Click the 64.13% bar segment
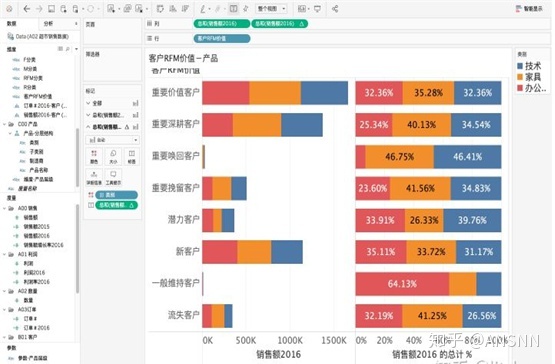 click(402, 284)
